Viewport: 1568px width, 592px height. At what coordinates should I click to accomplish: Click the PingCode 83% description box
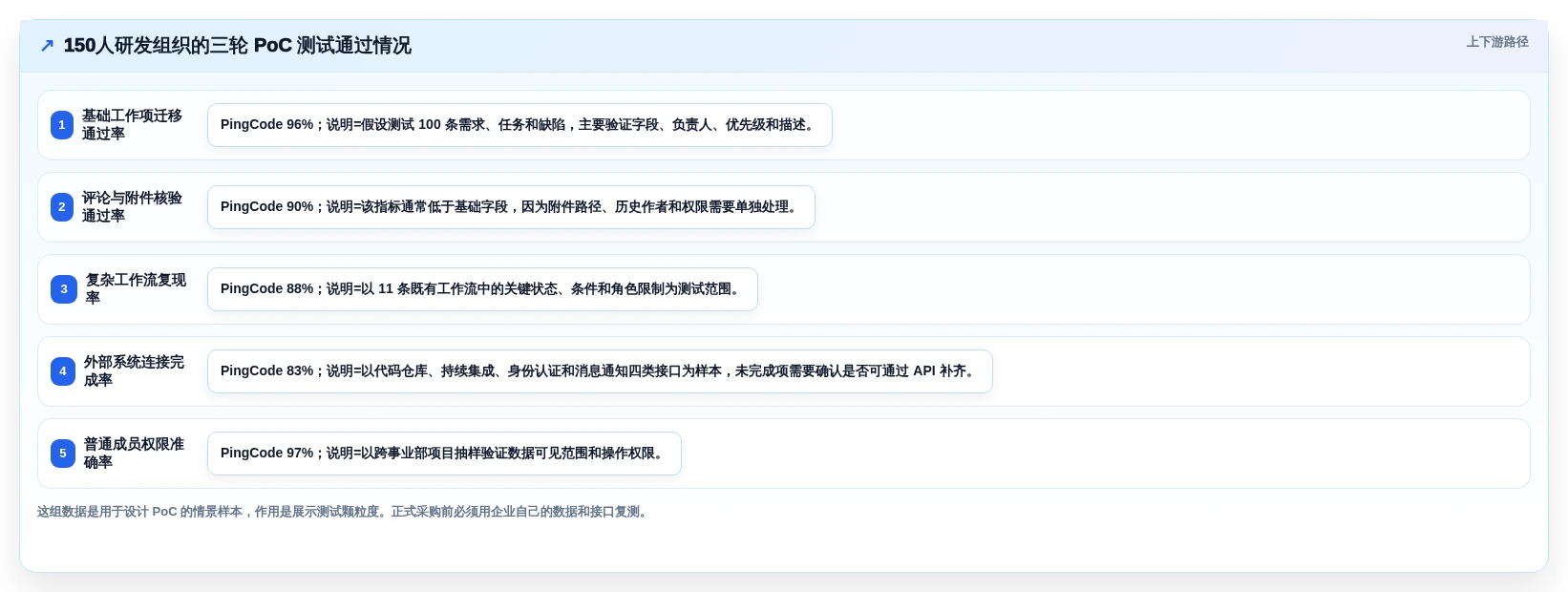[x=600, y=371]
